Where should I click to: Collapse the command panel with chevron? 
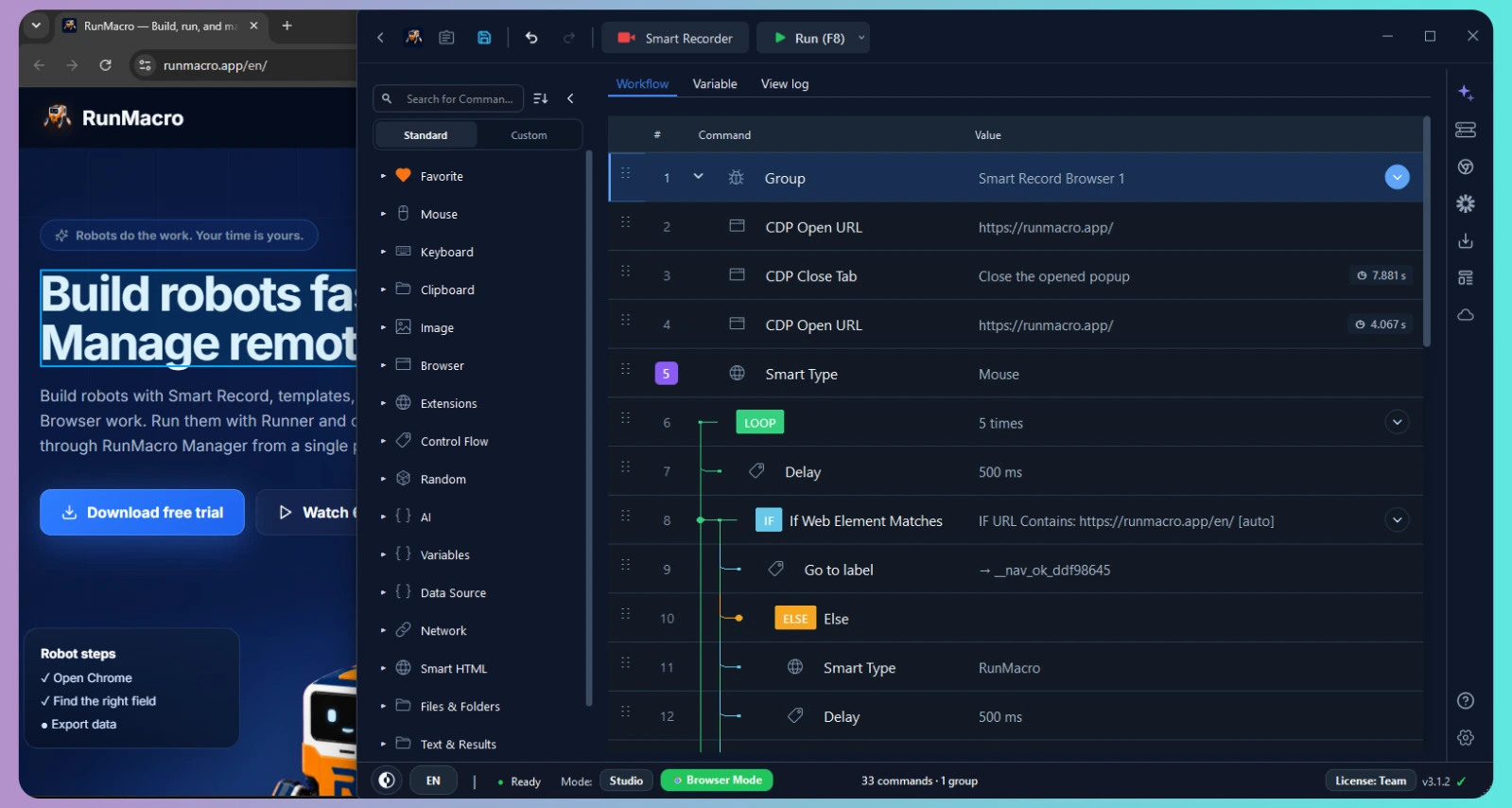(x=570, y=98)
